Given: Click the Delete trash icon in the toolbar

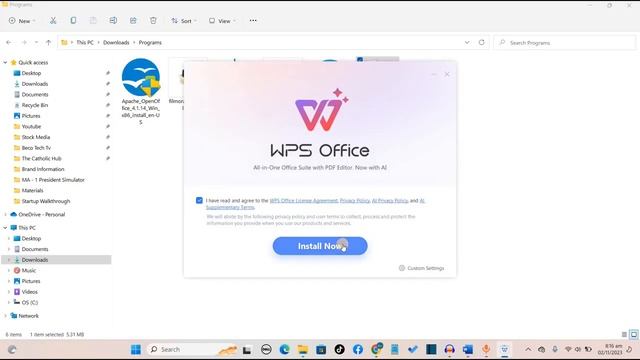Looking at the screenshot, I should 153,20.
